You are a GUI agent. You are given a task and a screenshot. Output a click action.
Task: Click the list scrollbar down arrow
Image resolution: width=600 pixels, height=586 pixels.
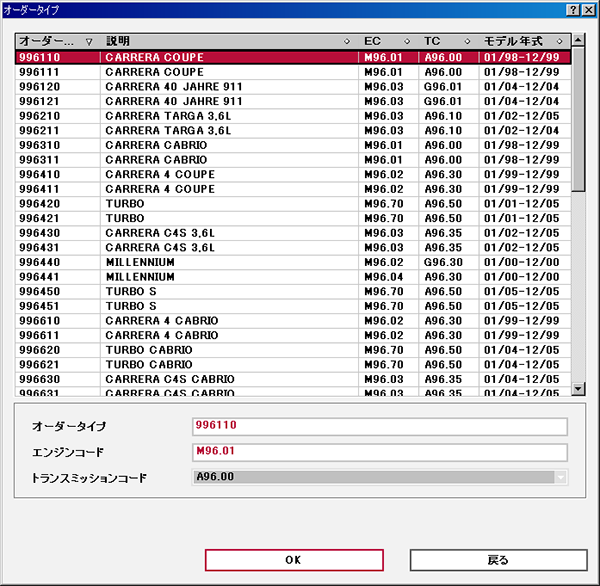(578, 389)
